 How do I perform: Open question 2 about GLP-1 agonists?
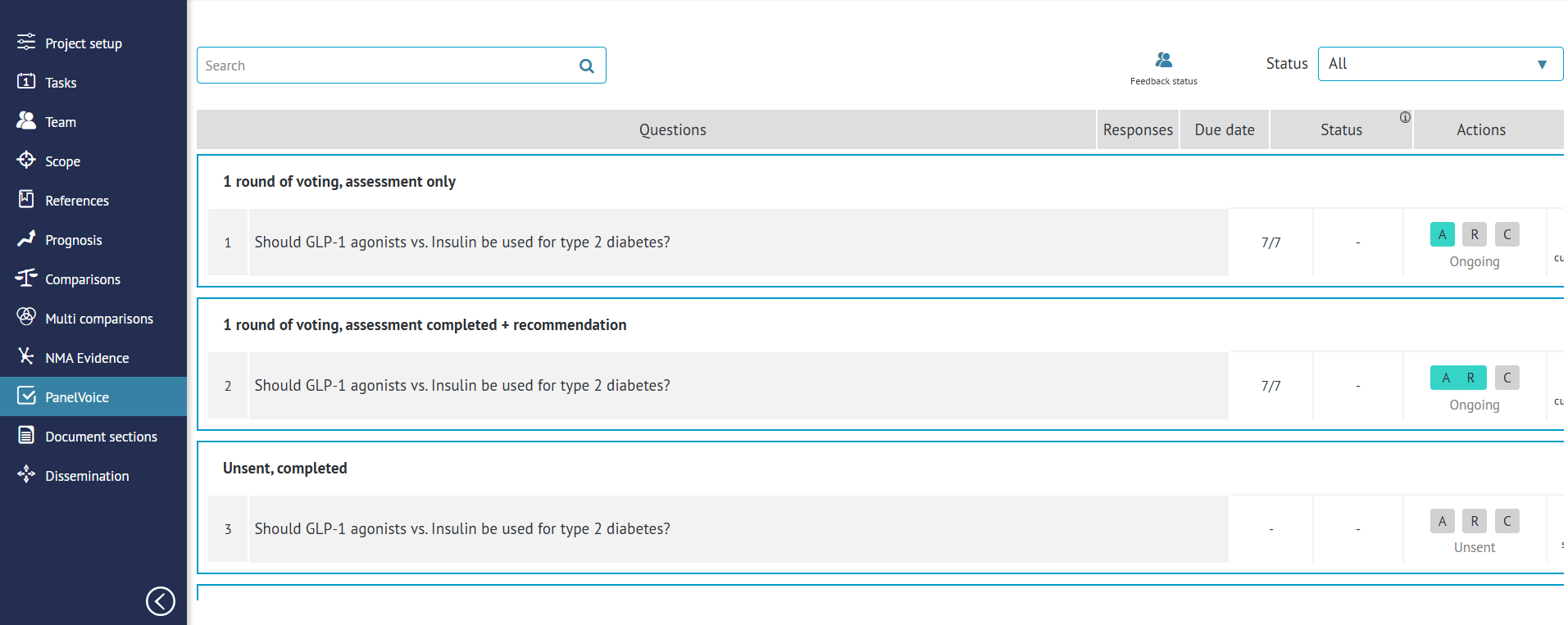click(462, 386)
